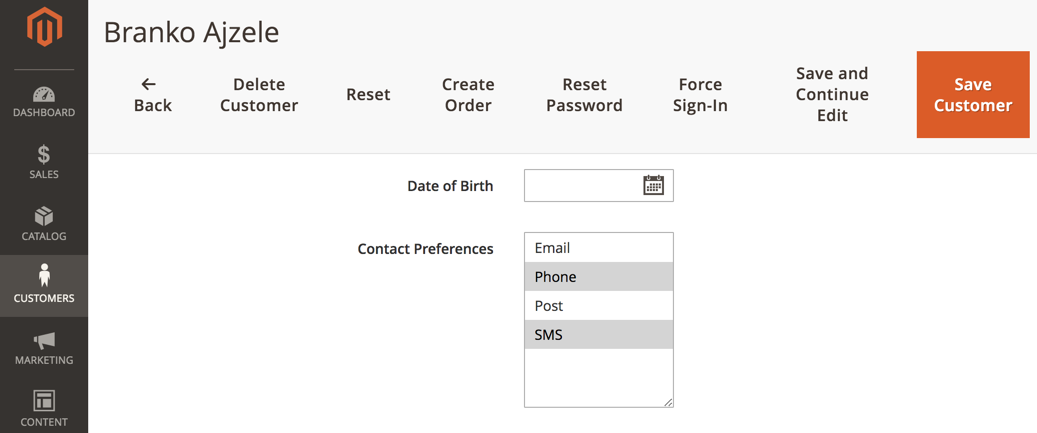This screenshot has width=1037, height=433.
Task: Select Email in Contact Preferences list
Action: point(598,248)
